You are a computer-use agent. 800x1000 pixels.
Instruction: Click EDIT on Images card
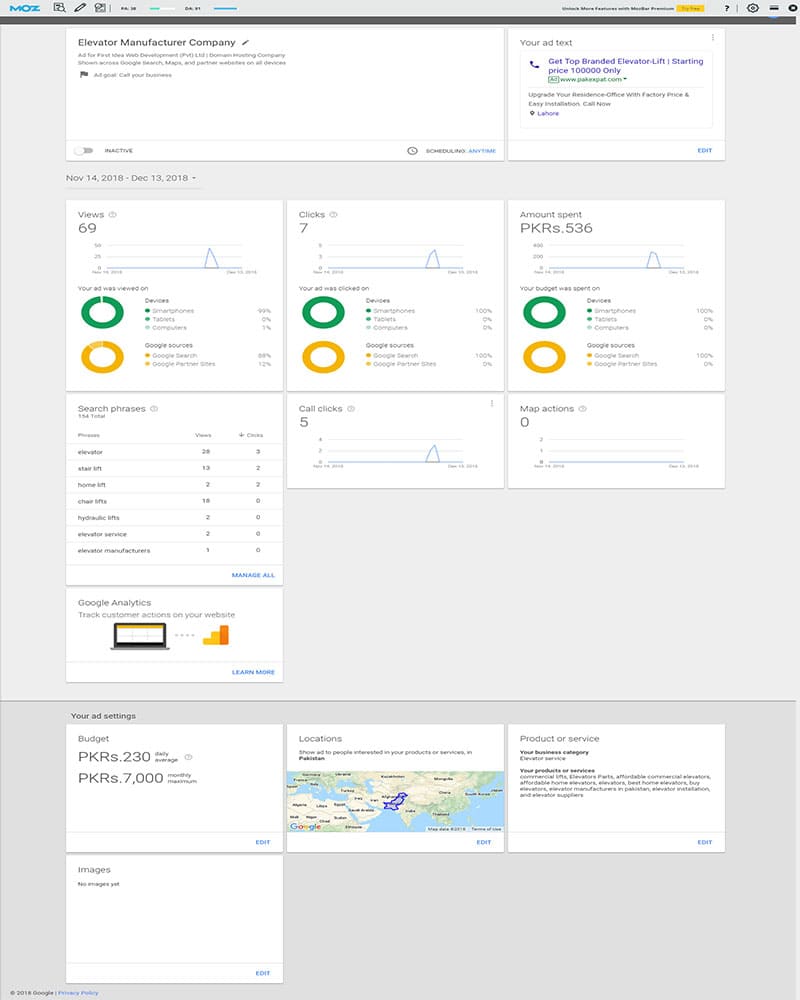pyautogui.click(x=263, y=973)
